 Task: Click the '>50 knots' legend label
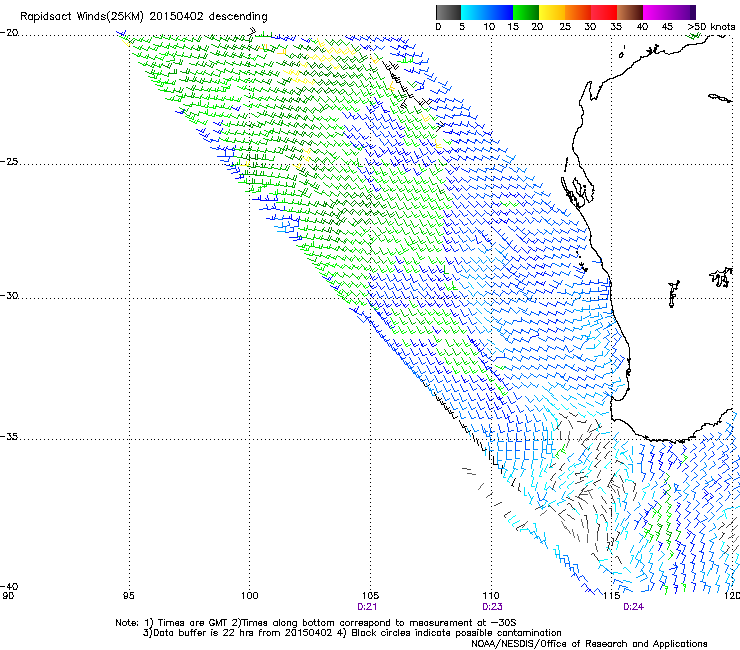711,27
